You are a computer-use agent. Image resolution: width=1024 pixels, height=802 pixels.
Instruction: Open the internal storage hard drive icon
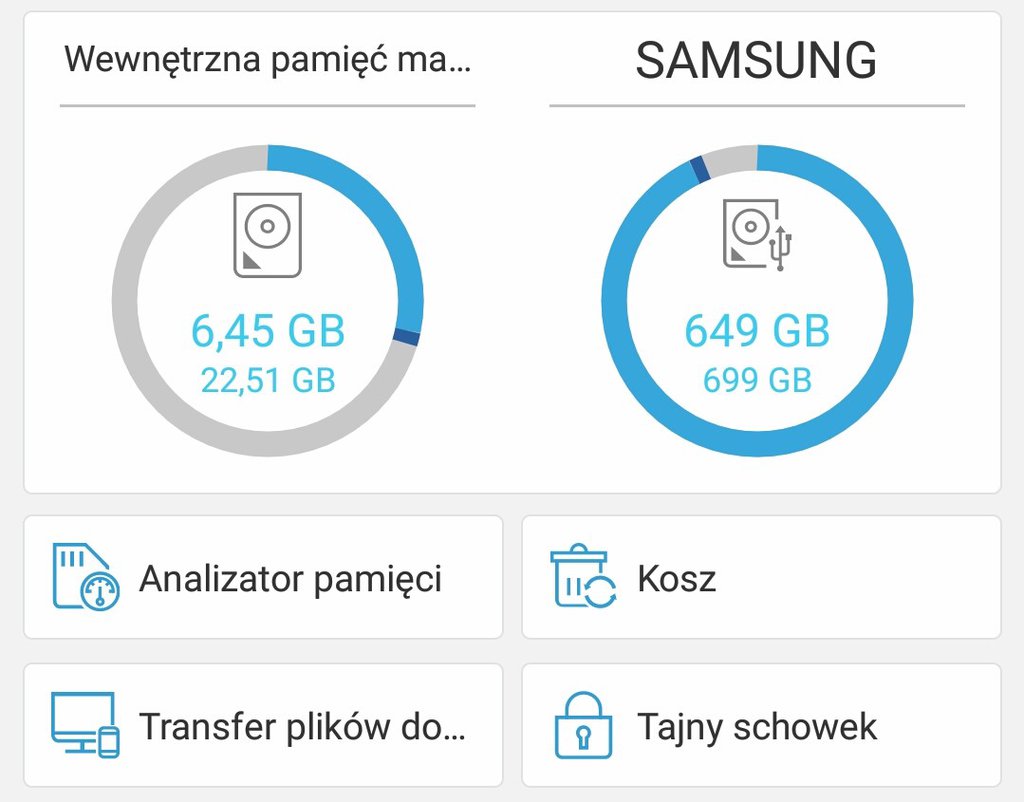[x=268, y=235]
